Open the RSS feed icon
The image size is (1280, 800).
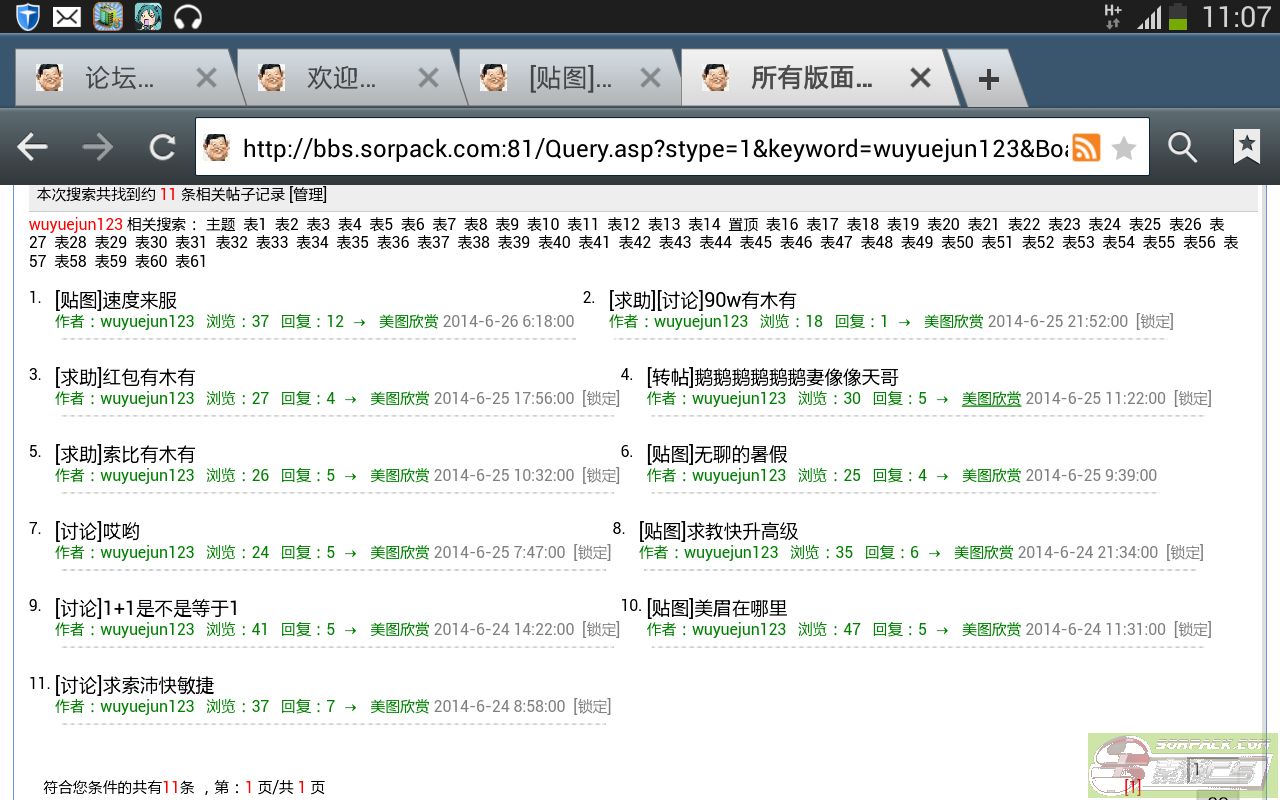coord(1086,148)
